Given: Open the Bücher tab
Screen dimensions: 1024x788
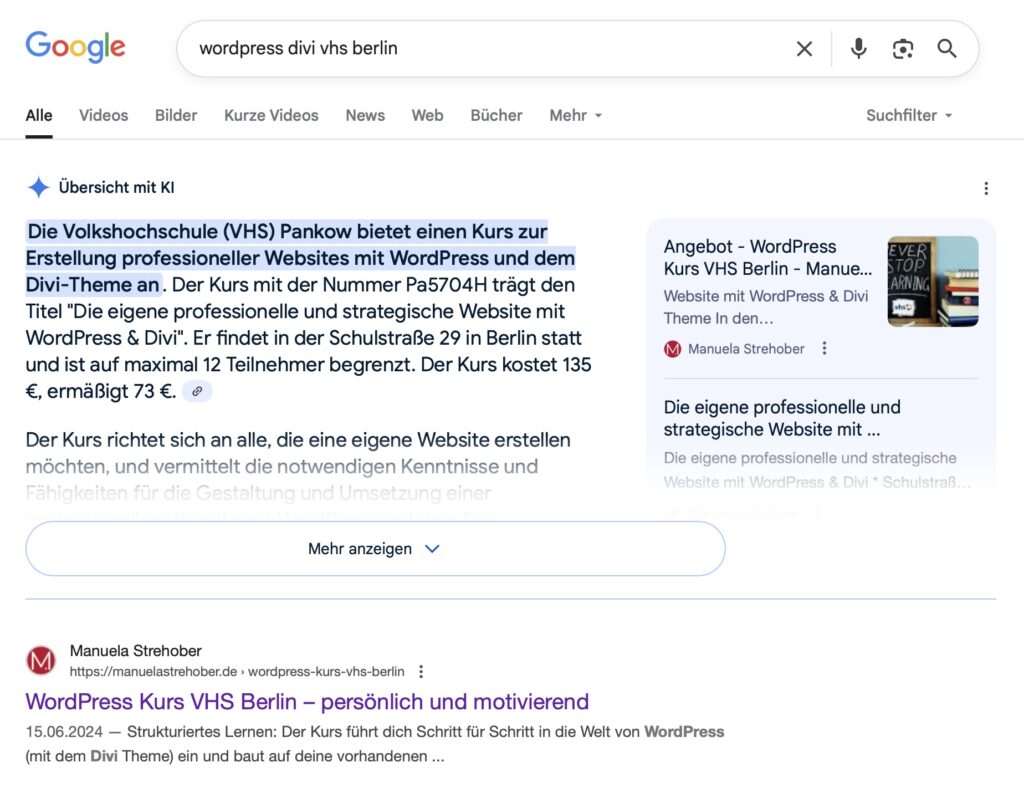Looking at the screenshot, I should pos(496,116).
